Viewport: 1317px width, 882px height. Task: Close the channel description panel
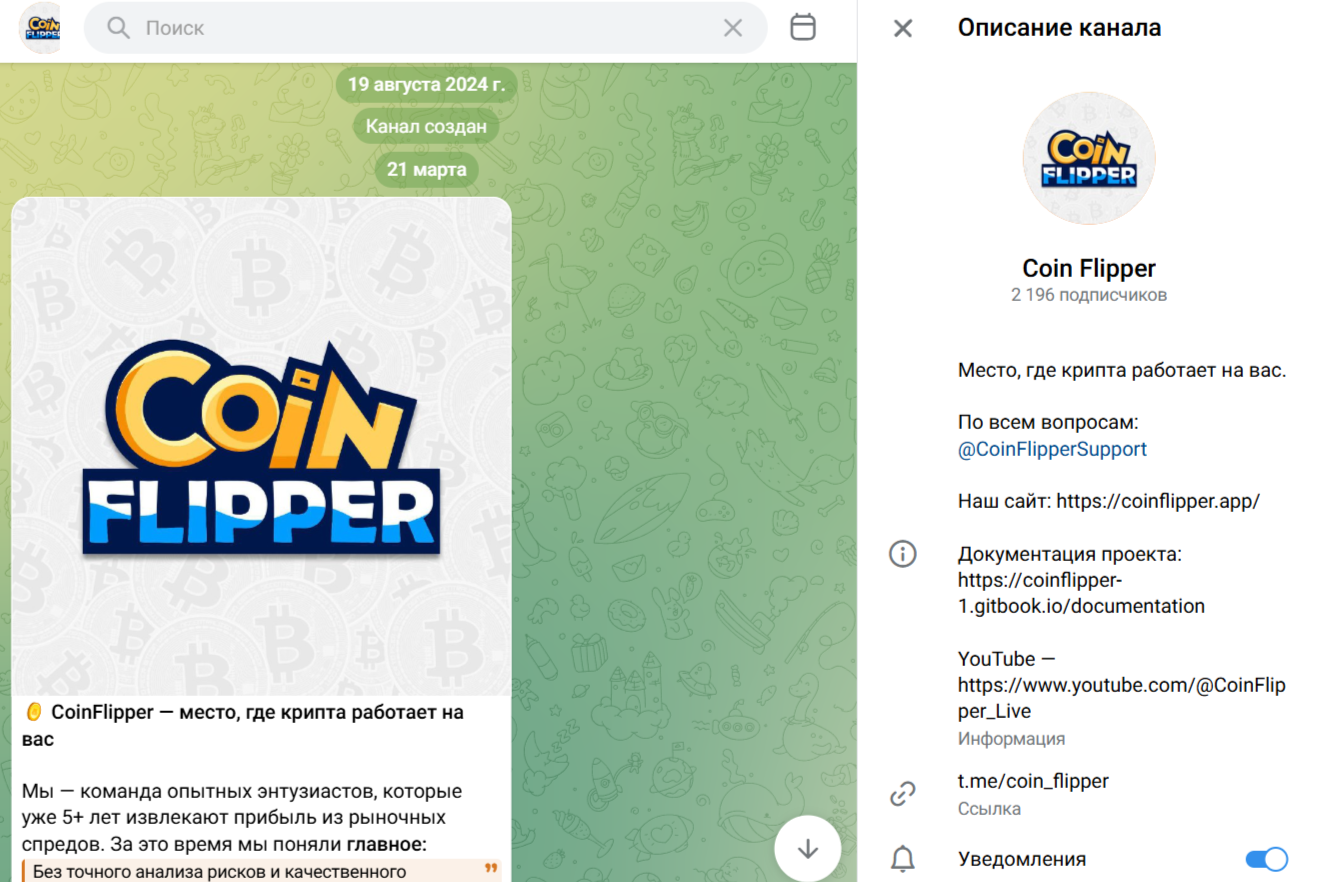pyautogui.click(x=903, y=28)
